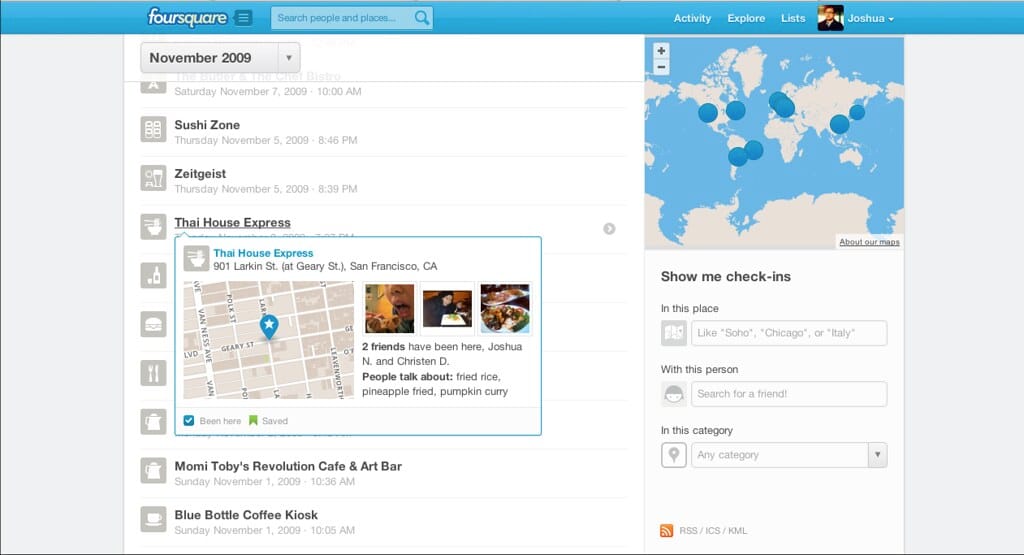Viewport: 1024px width, 555px height.
Task: Click the orange RSS feed icon
Action: pyautogui.click(x=666, y=531)
